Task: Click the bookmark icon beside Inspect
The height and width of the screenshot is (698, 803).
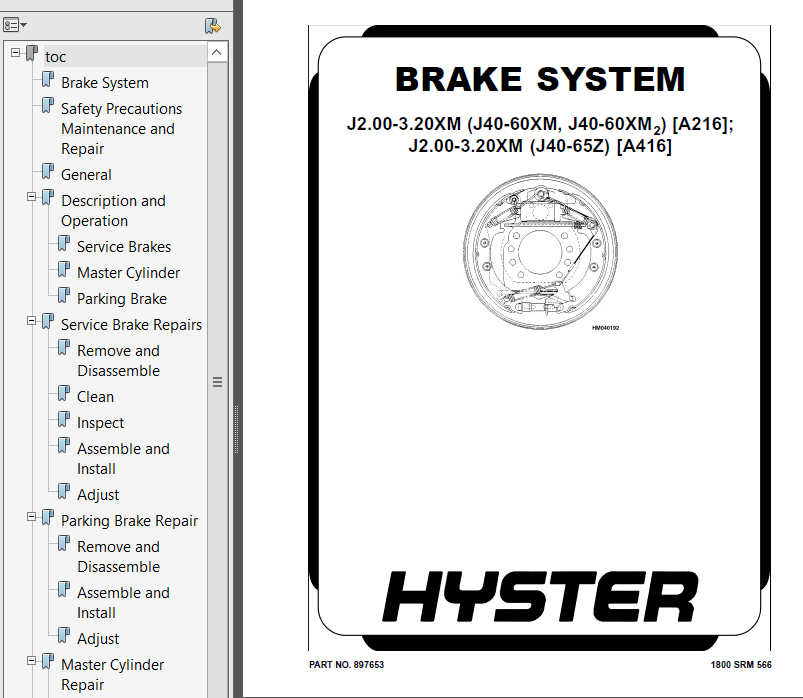Action: (64, 419)
